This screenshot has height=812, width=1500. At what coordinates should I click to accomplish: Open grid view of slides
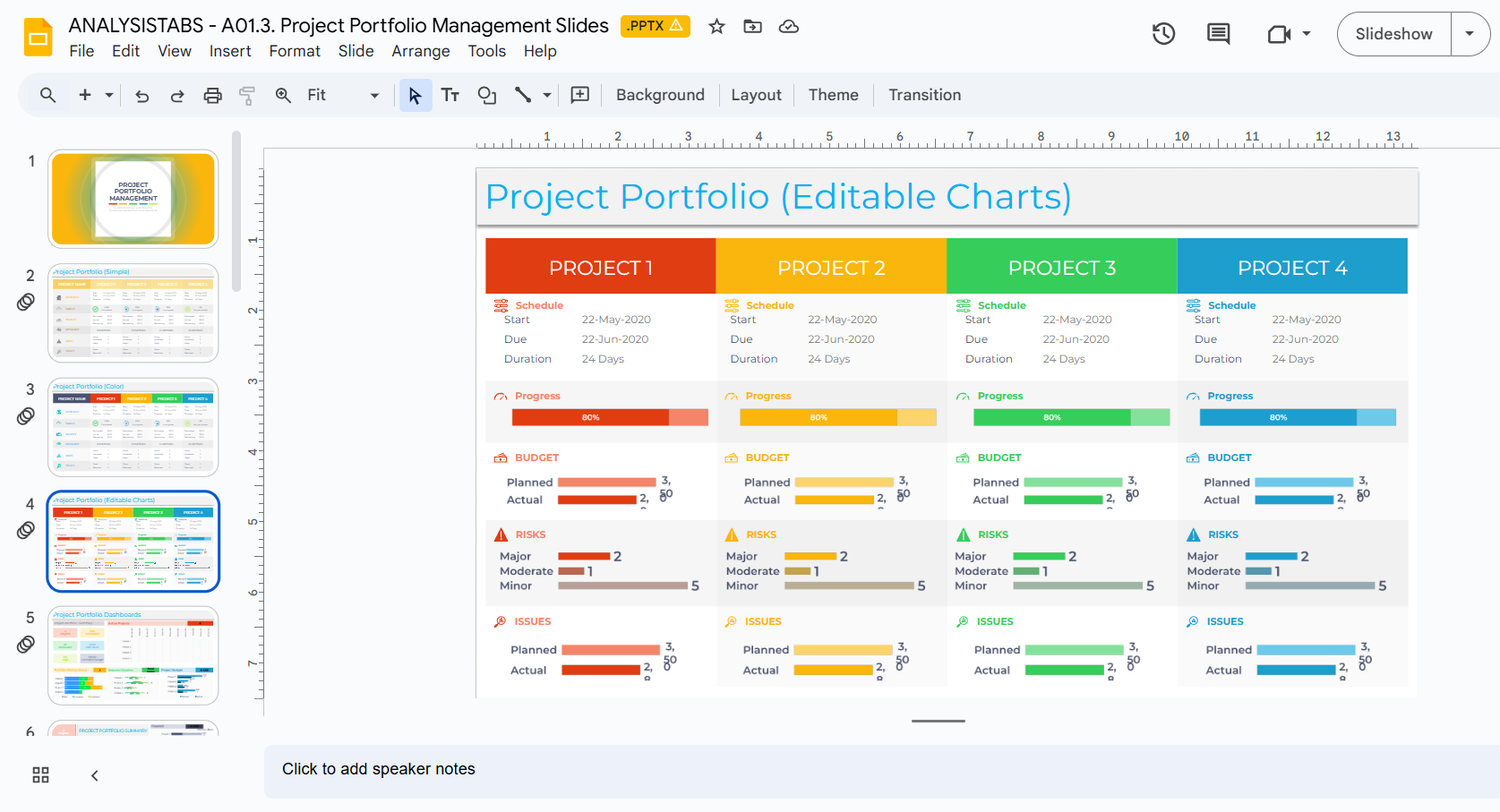[40, 775]
